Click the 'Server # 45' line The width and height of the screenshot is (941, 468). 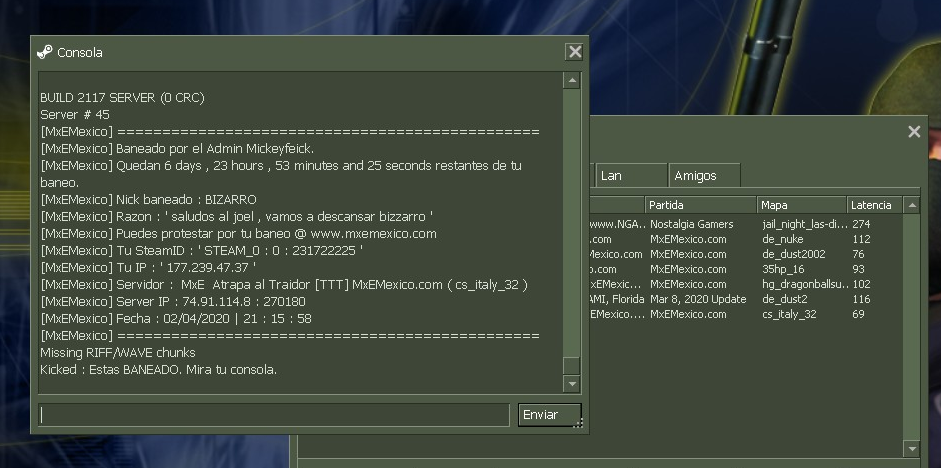pyautogui.click(x=75, y=115)
